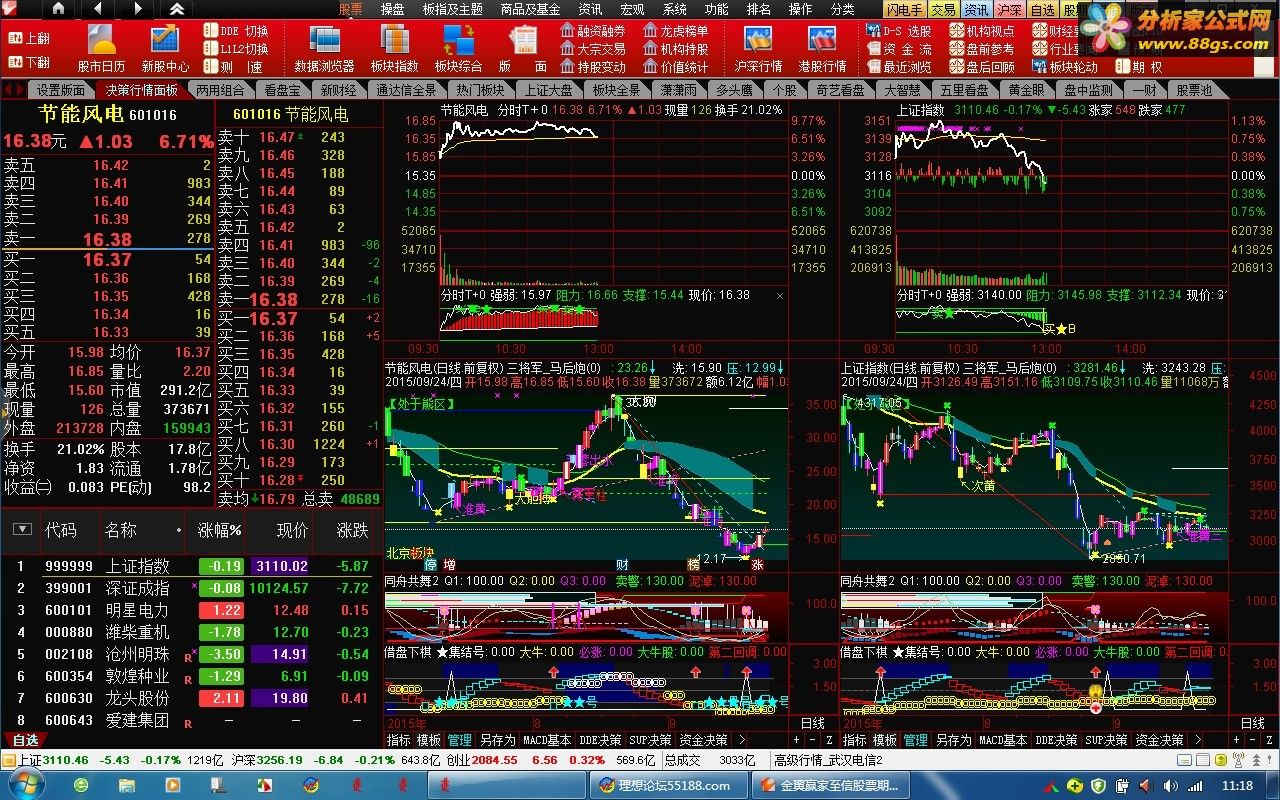Open 资金流 capital flow
The height and width of the screenshot is (800, 1280).
point(899,49)
